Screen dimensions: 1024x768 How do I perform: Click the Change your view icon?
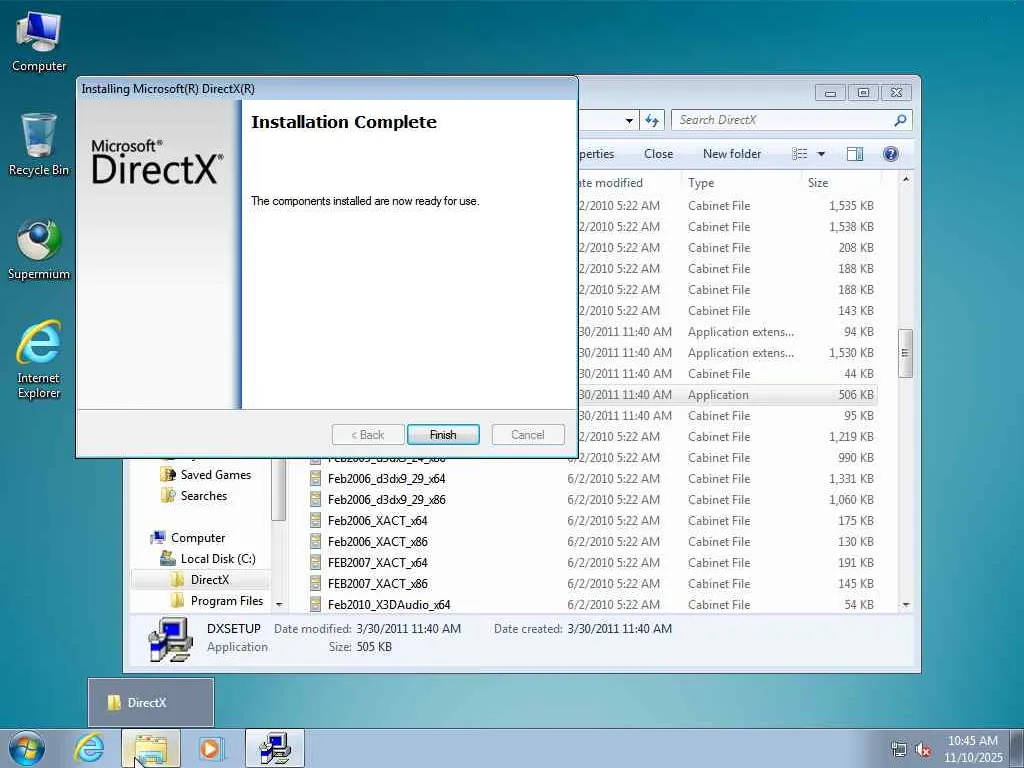800,154
